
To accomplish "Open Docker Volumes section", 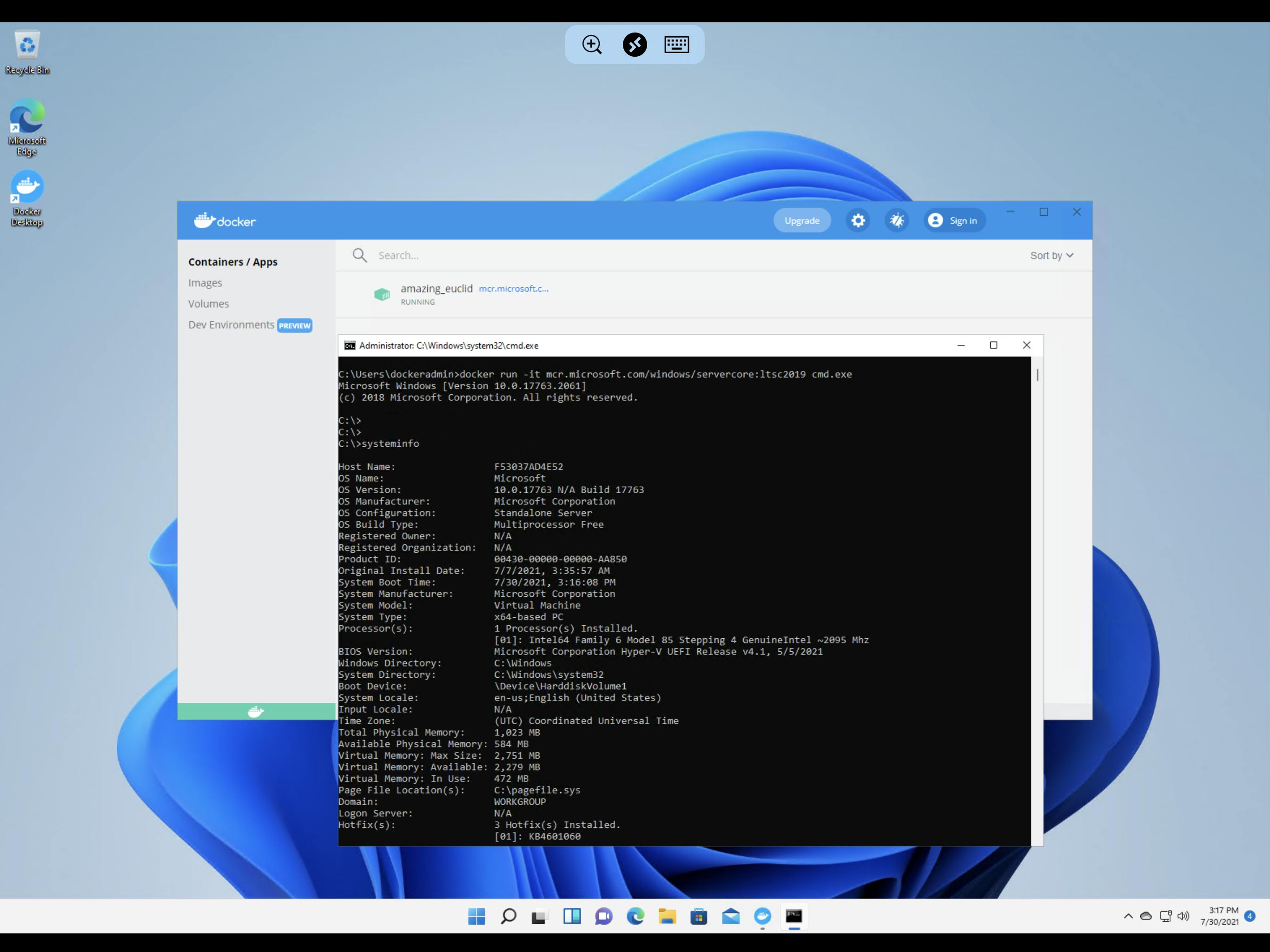I will click(x=208, y=303).
